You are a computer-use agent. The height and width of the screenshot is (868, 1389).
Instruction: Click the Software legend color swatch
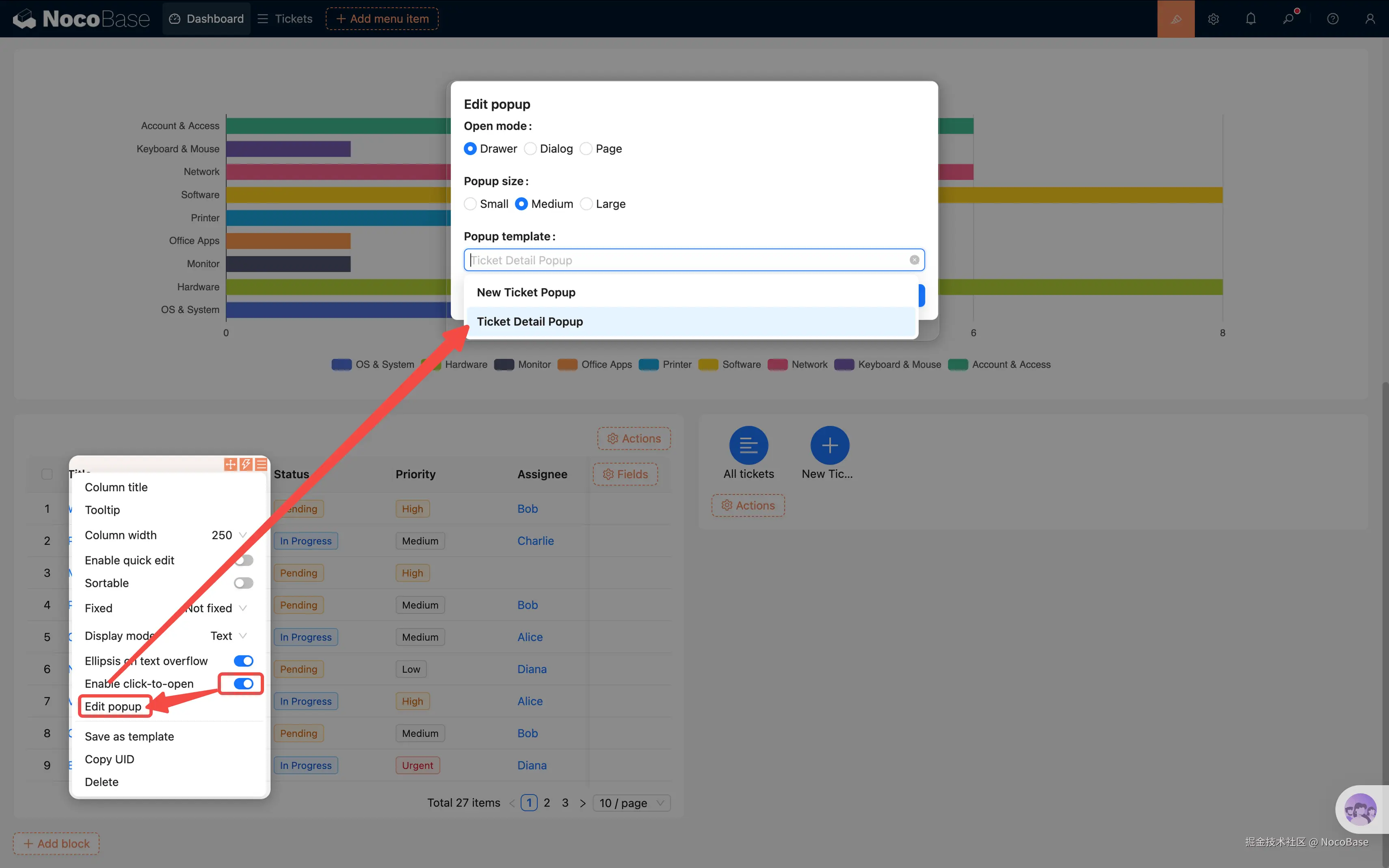point(708,365)
